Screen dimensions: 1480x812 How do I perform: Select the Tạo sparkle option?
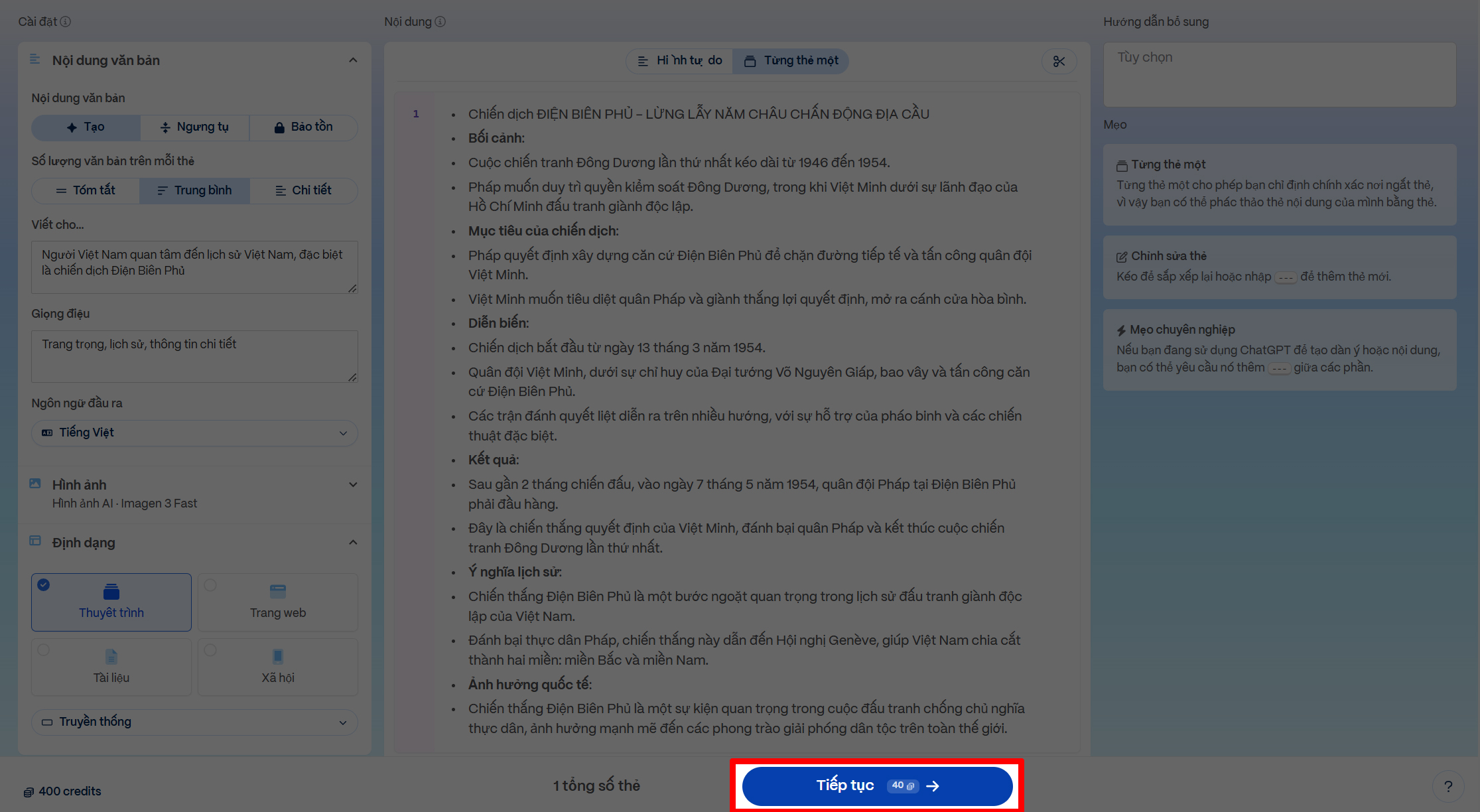[x=86, y=127]
